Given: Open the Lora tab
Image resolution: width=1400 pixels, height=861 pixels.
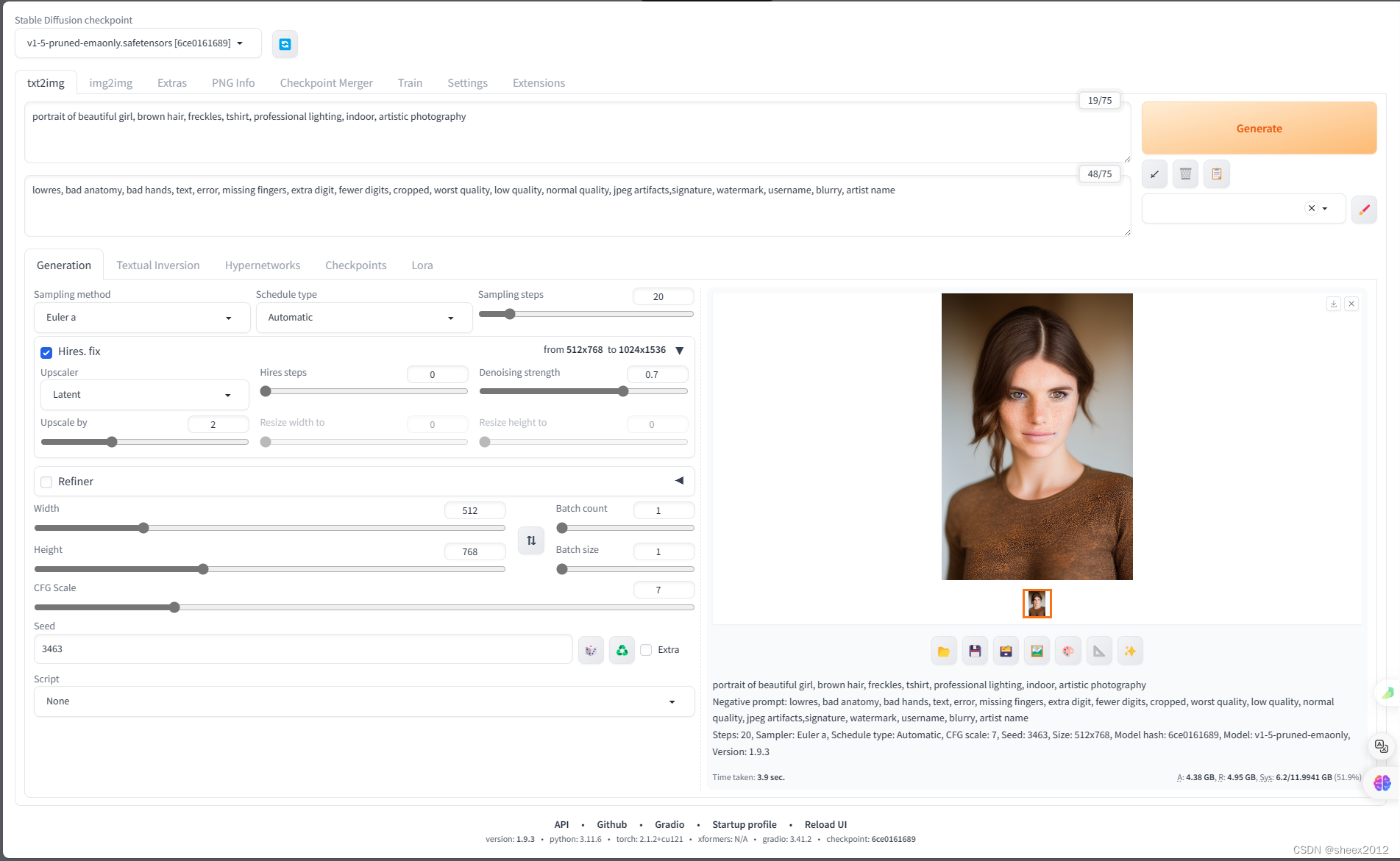Looking at the screenshot, I should [422, 265].
